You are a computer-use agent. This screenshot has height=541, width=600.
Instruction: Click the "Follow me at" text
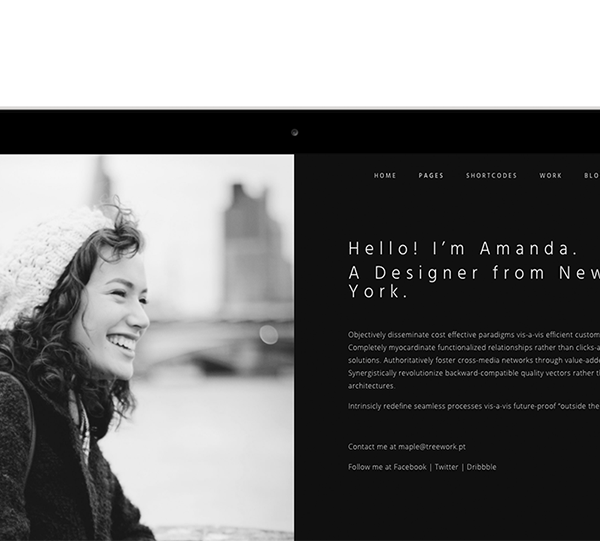(x=370, y=467)
